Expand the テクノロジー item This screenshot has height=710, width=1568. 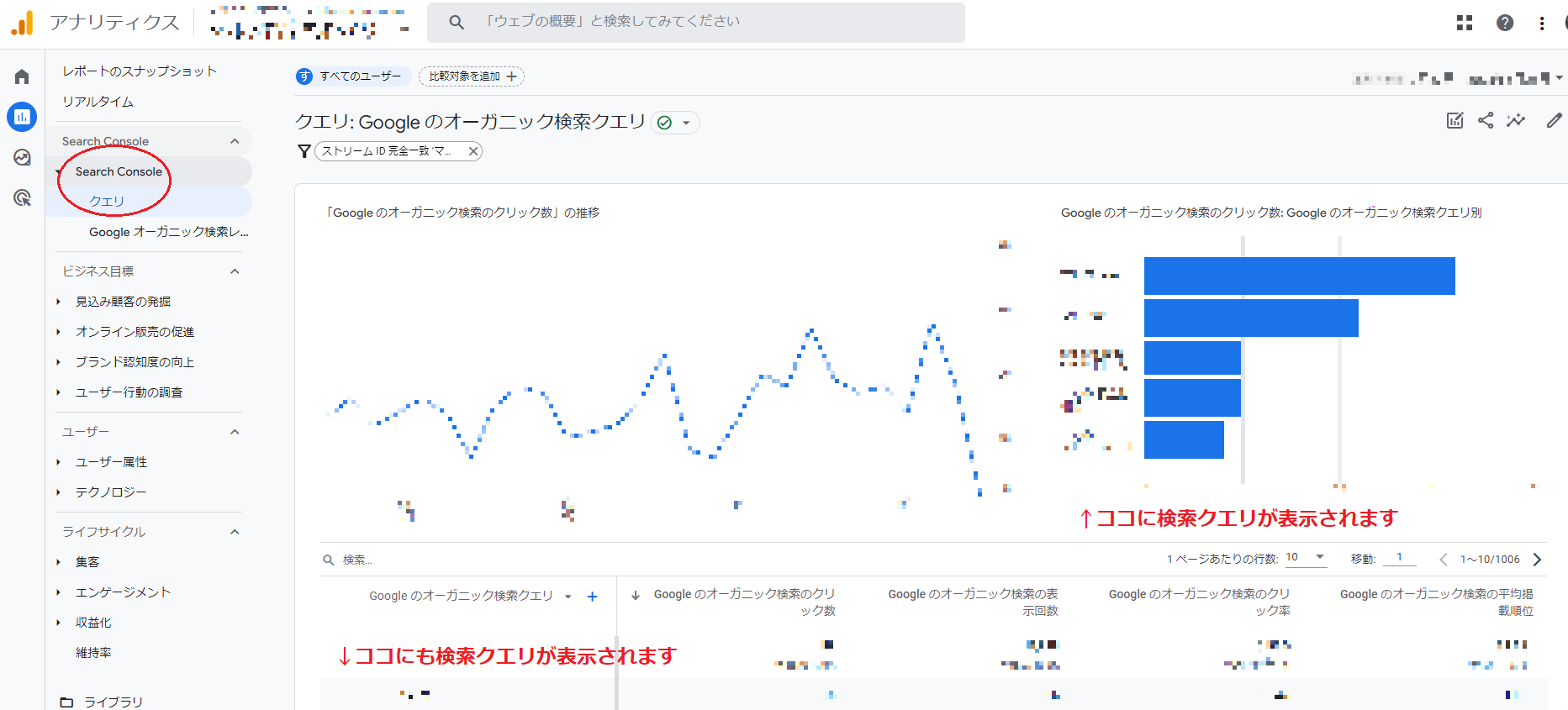pyautogui.click(x=58, y=492)
